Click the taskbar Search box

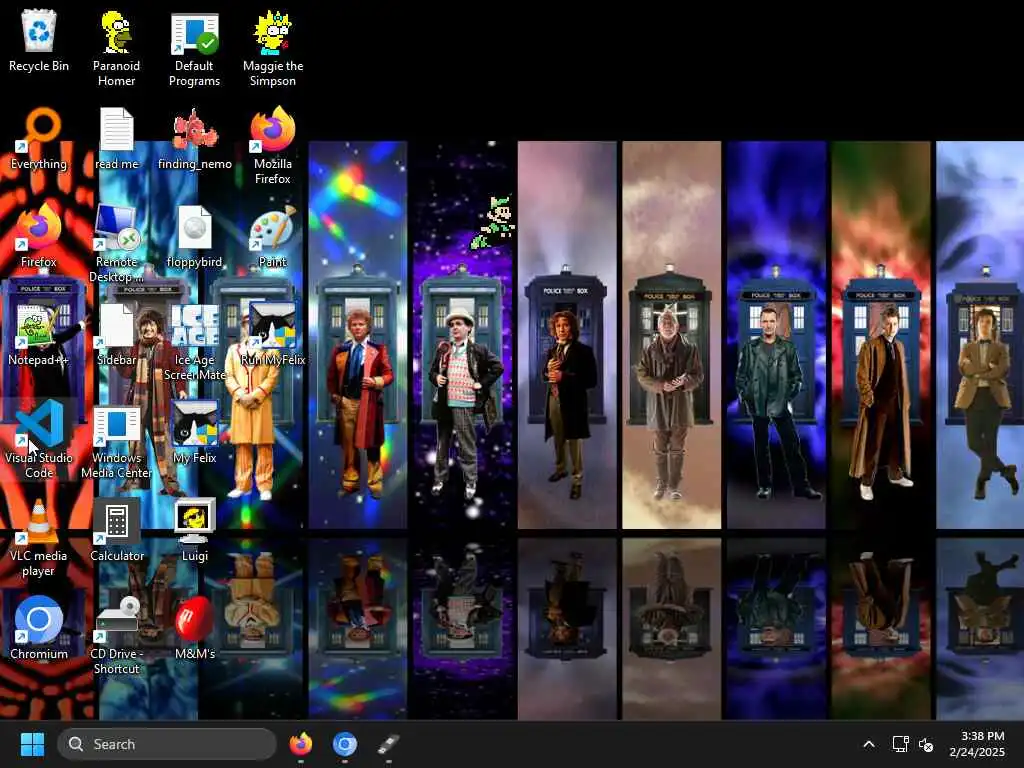[167, 744]
